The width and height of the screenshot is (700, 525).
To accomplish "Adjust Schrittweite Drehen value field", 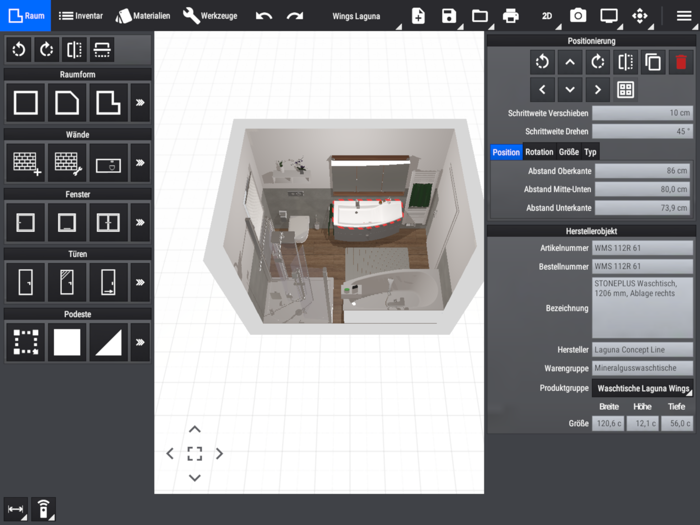I will click(642, 131).
